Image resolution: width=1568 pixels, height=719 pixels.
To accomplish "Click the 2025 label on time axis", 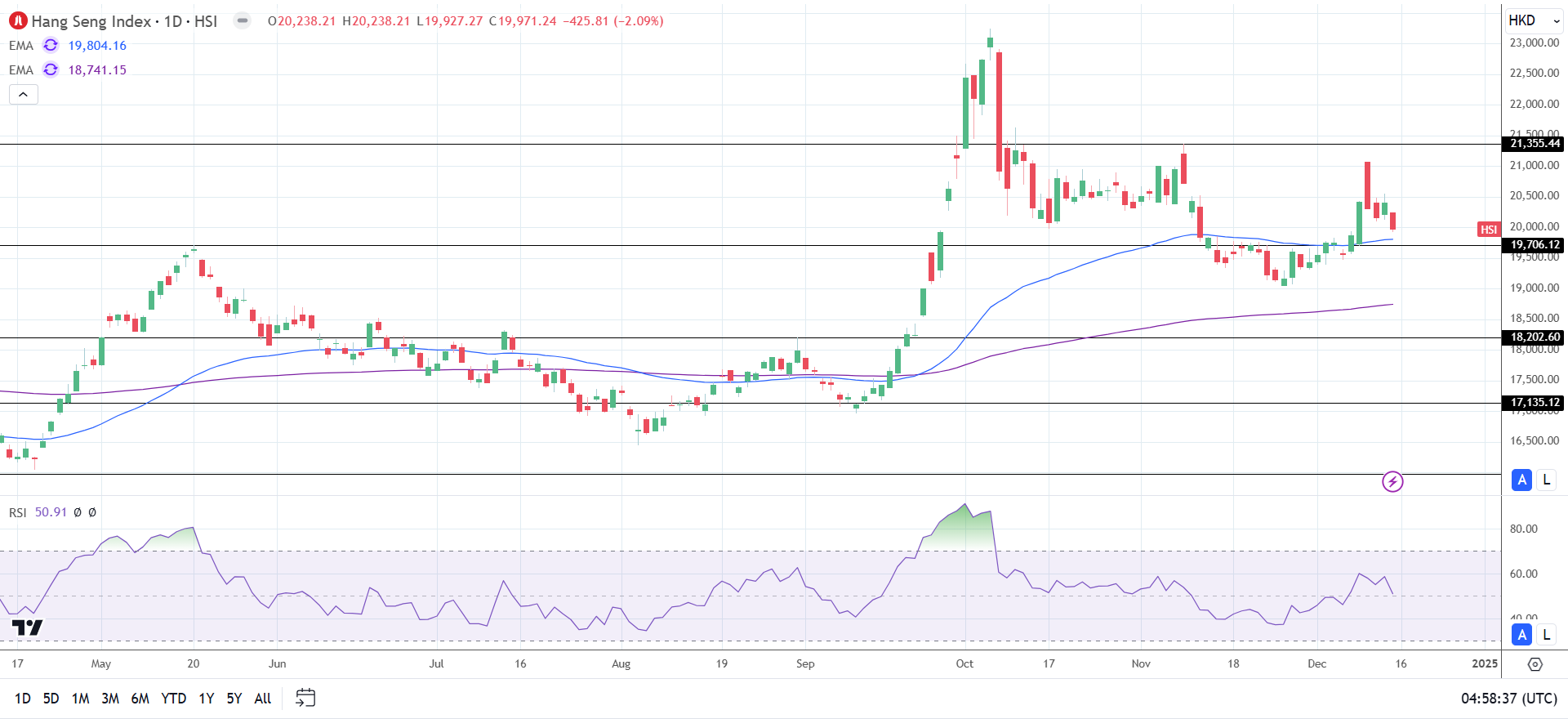I will [x=1485, y=663].
